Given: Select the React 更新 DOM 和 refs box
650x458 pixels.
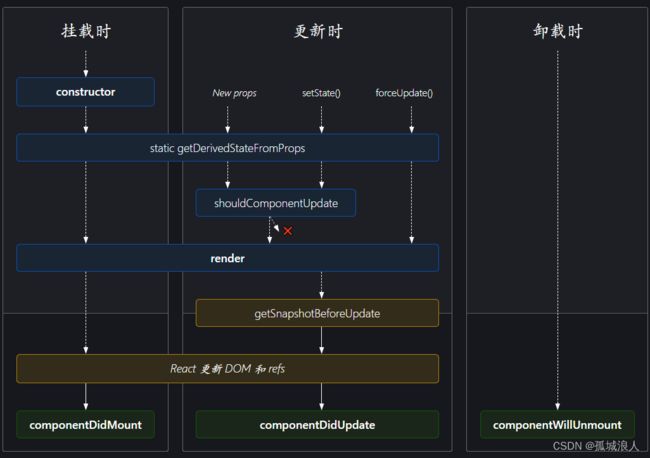Looking at the screenshot, I should point(228,368).
